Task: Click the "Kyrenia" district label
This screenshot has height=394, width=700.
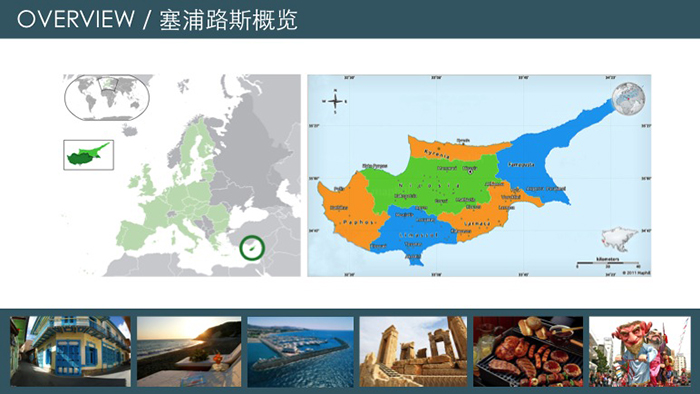Action: click(x=437, y=154)
